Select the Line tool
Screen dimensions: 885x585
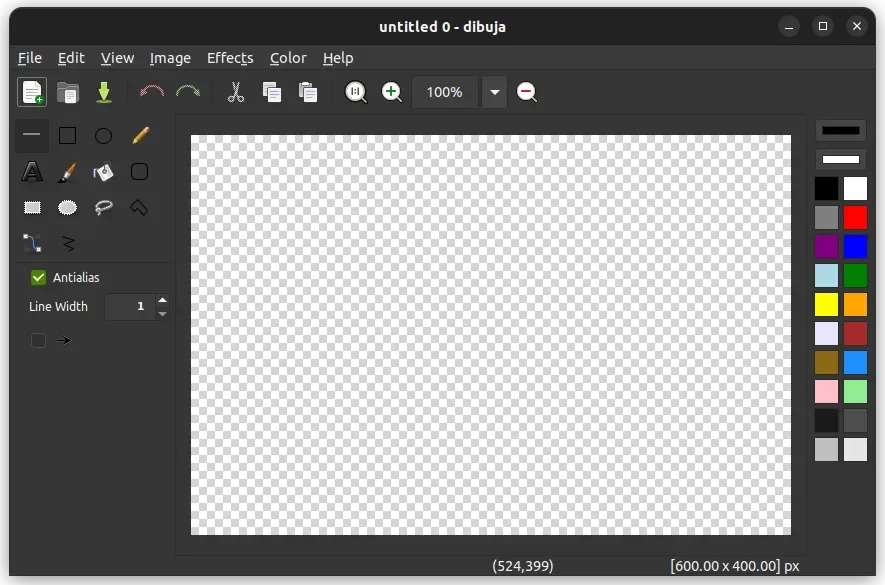32,136
